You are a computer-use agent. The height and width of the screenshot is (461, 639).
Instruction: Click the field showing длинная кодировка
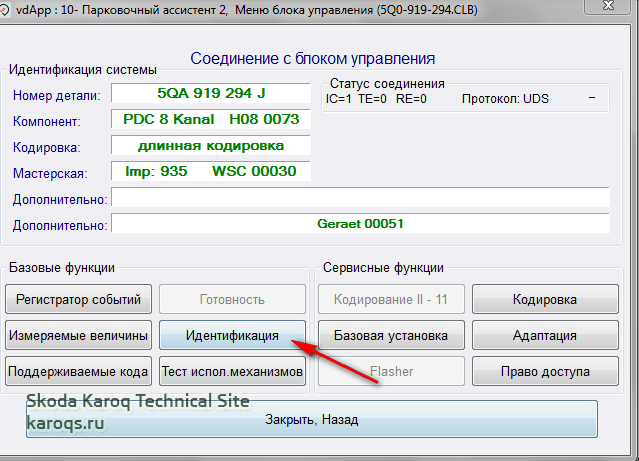tap(210, 146)
